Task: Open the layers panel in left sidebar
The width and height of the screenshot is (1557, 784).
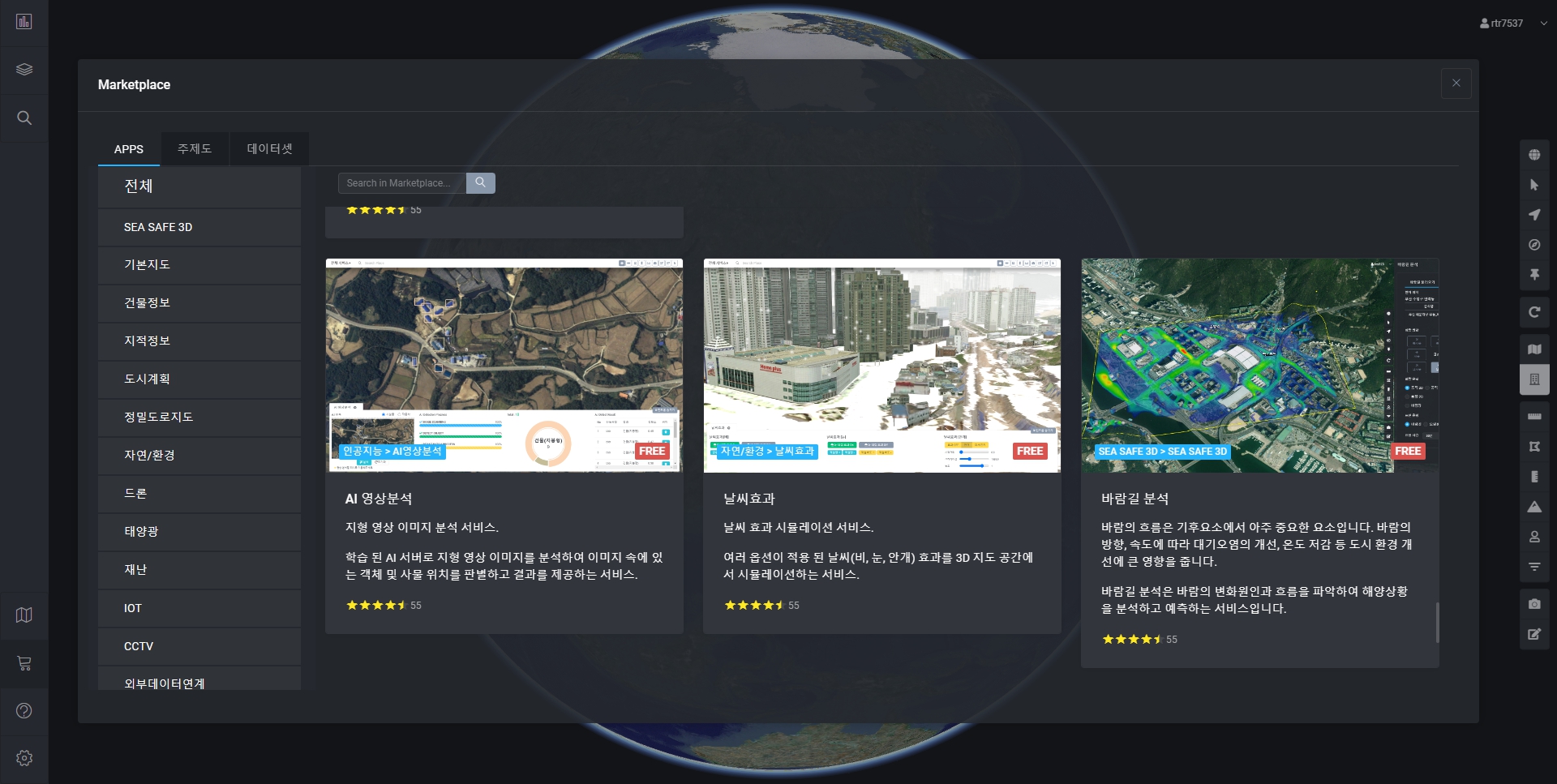Action: pyautogui.click(x=24, y=70)
